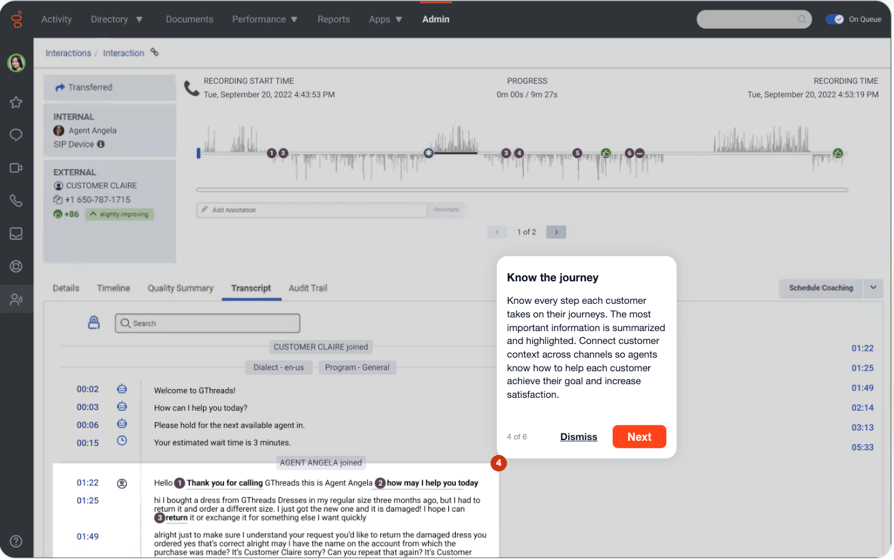Click the waveform playhead at start

(198, 153)
